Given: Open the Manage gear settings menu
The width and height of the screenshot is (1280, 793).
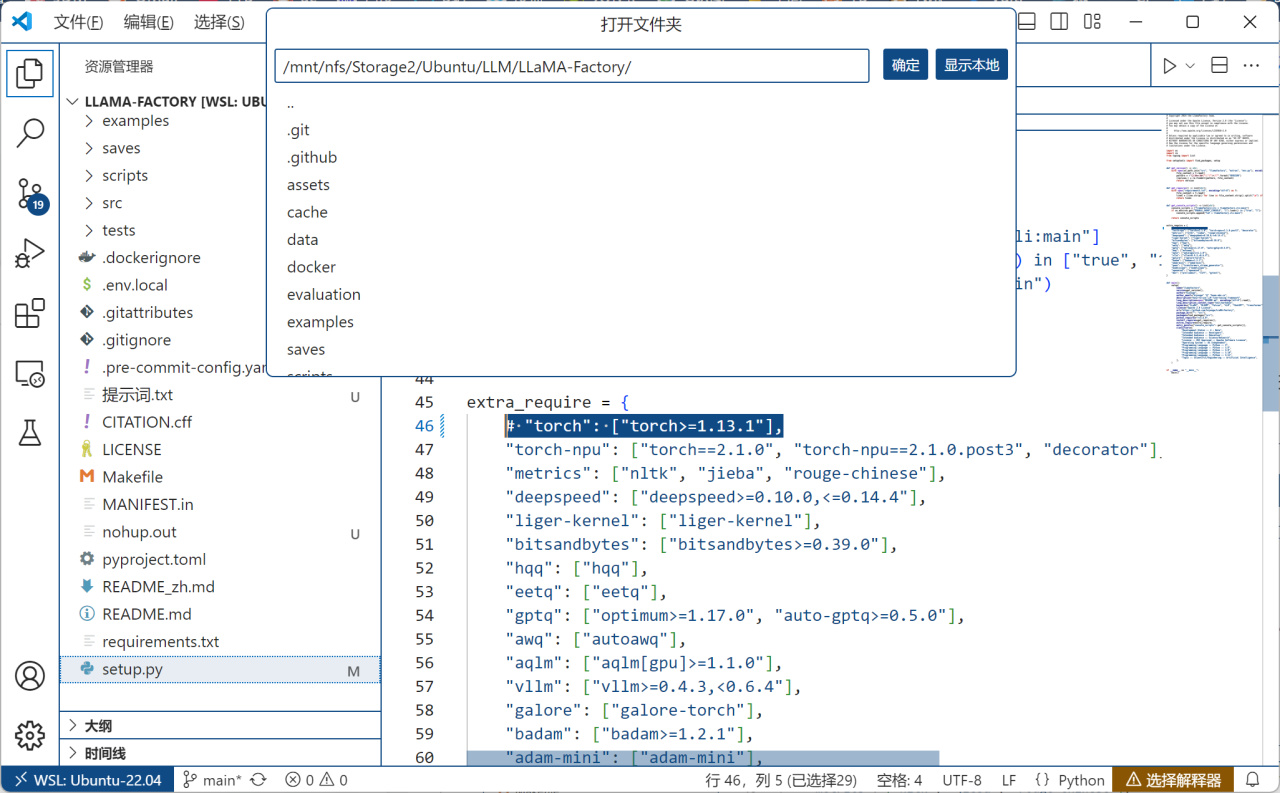Looking at the screenshot, I should point(30,736).
